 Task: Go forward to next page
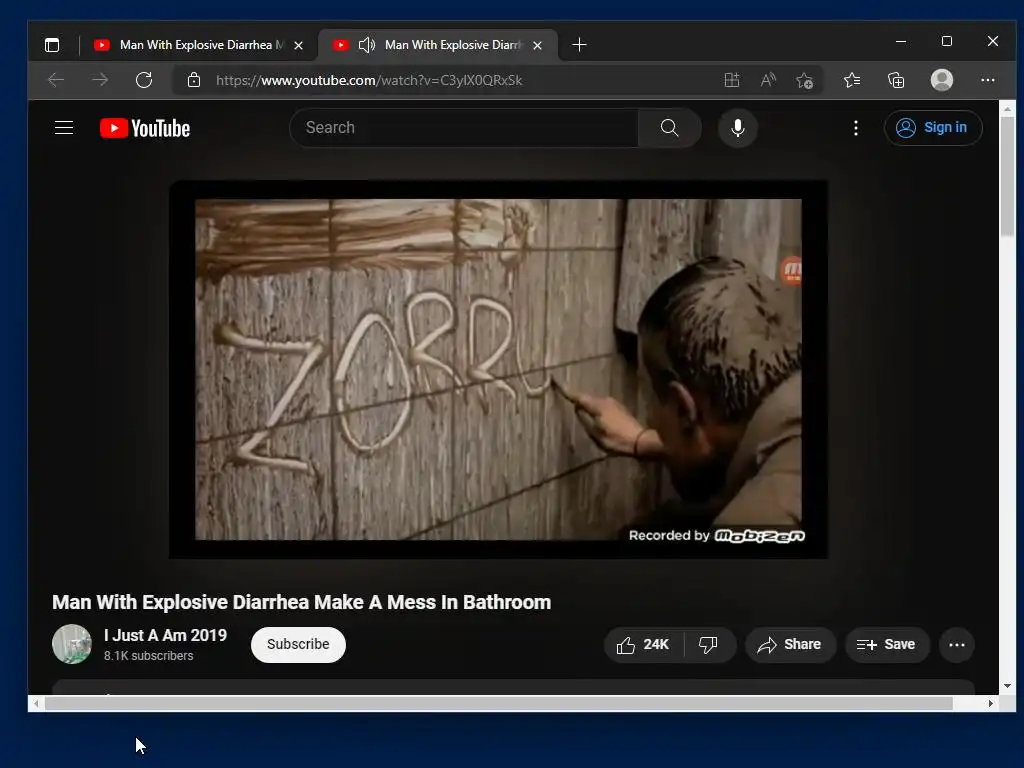100,80
